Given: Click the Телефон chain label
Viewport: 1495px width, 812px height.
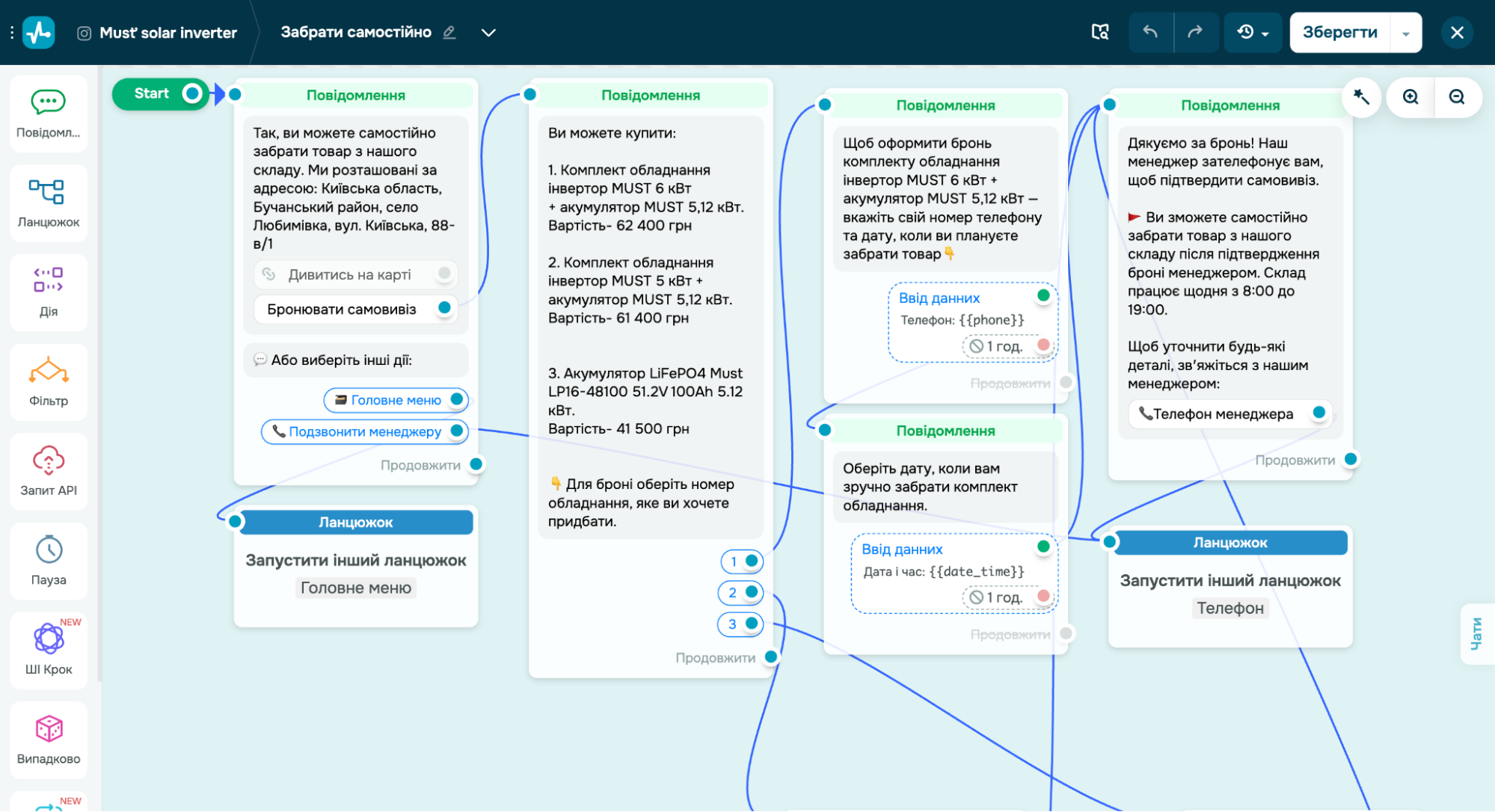Looking at the screenshot, I should click(x=1230, y=608).
